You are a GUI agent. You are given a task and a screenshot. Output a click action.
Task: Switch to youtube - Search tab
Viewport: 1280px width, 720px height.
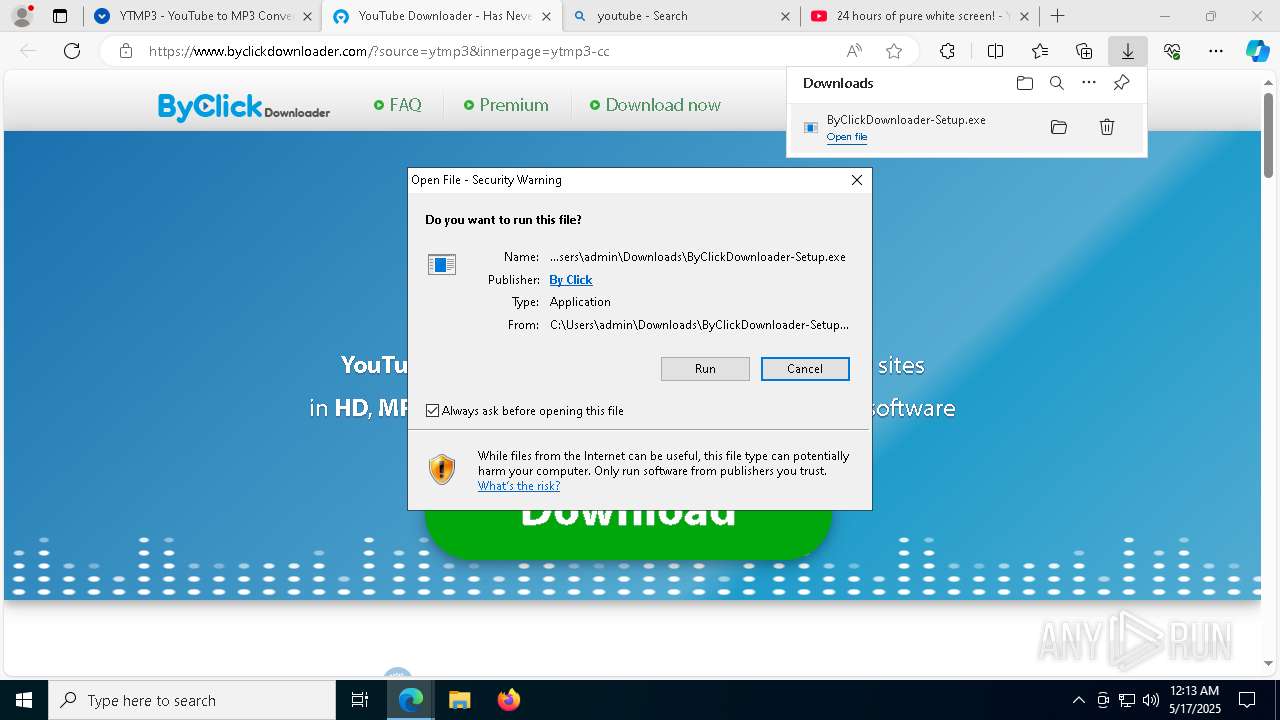pos(680,16)
